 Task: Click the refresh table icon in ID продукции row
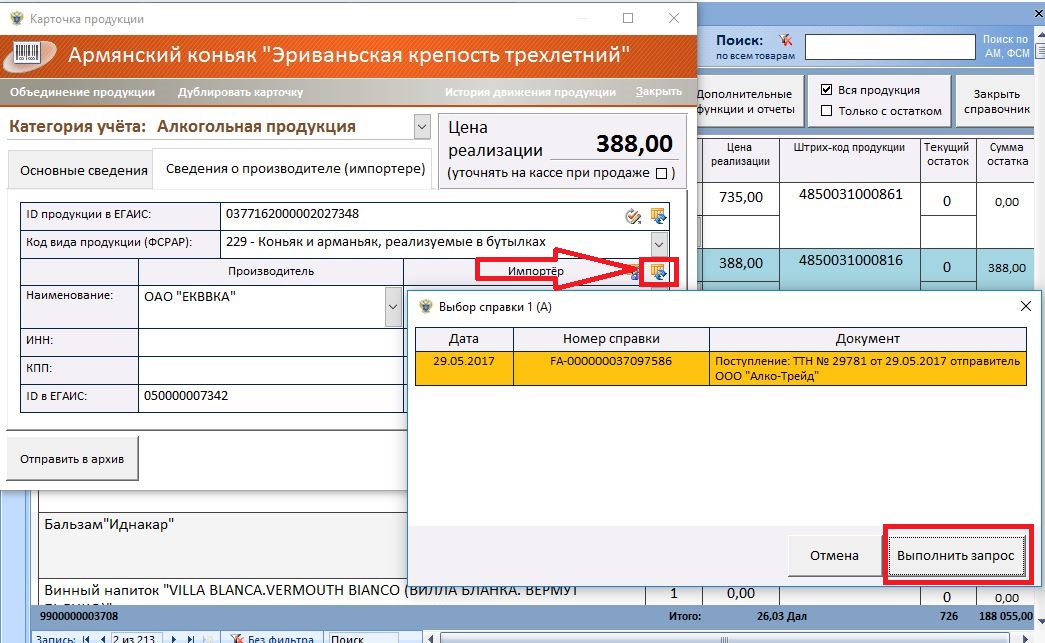point(658,215)
